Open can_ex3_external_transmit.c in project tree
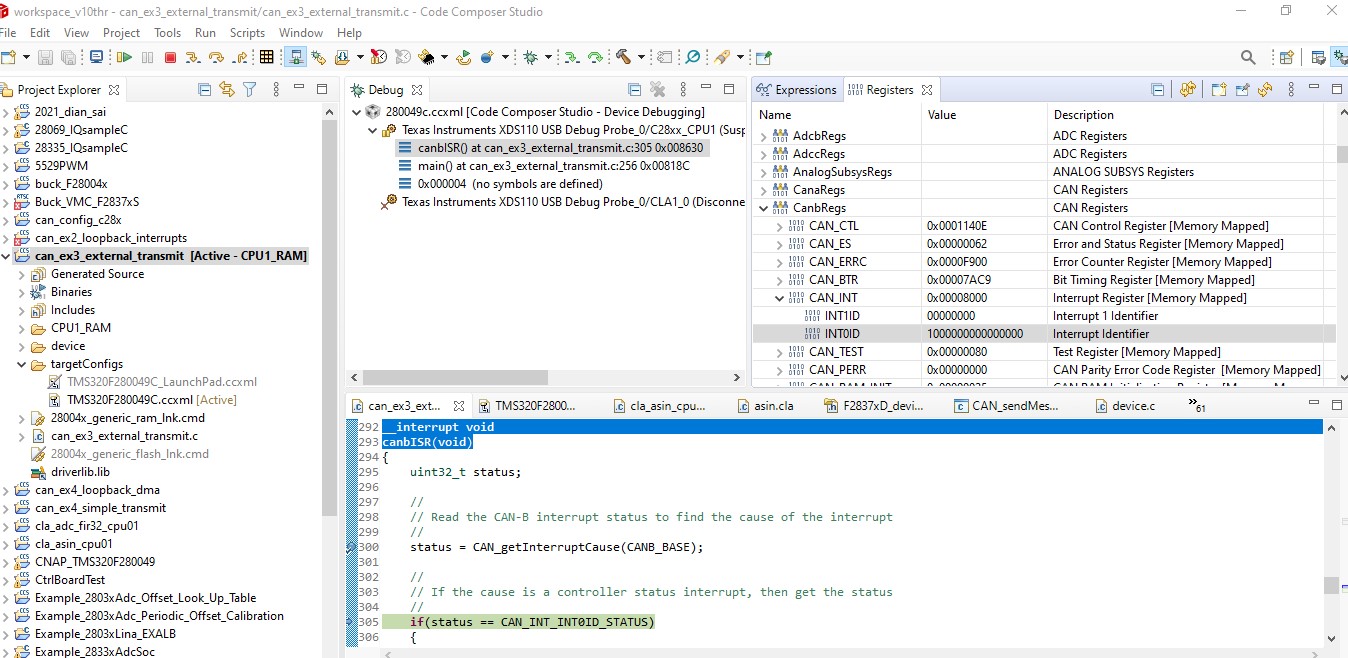 [124, 436]
